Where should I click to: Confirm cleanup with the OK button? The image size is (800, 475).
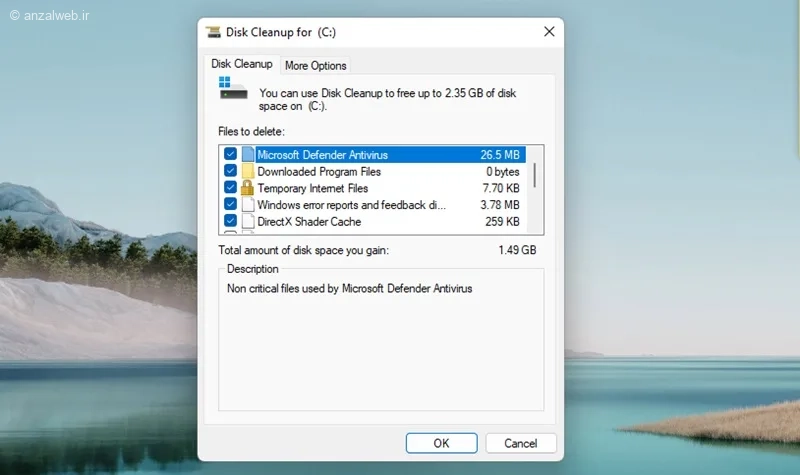point(441,443)
